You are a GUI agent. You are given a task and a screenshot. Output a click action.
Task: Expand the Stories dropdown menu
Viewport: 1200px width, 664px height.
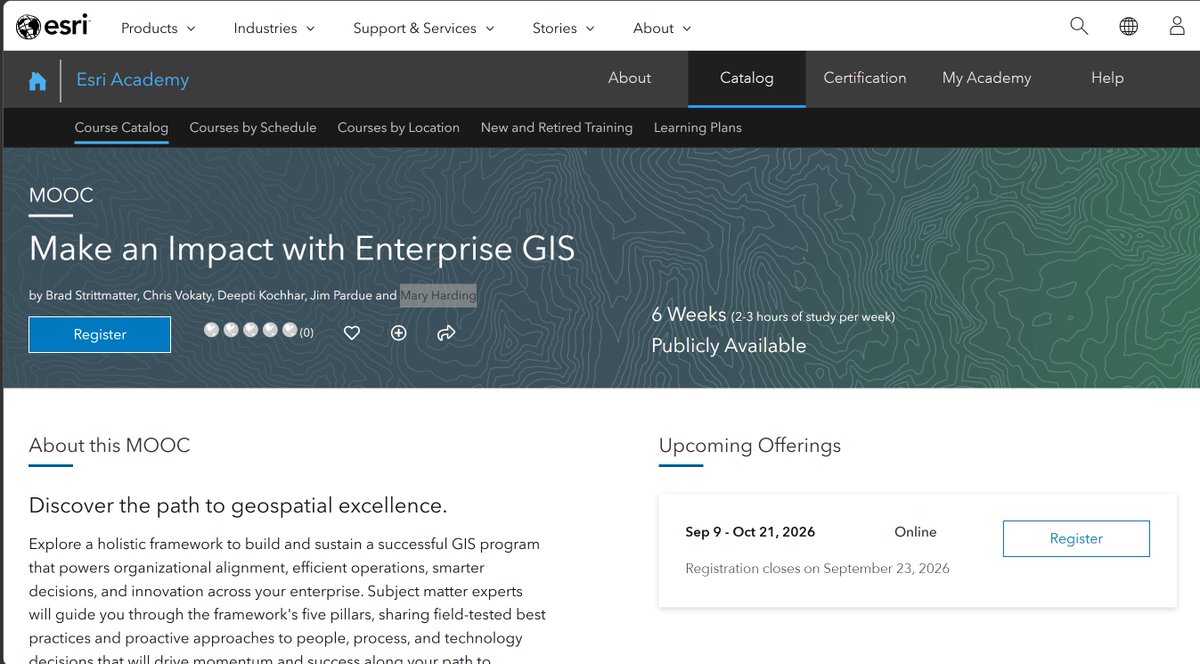point(563,28)
